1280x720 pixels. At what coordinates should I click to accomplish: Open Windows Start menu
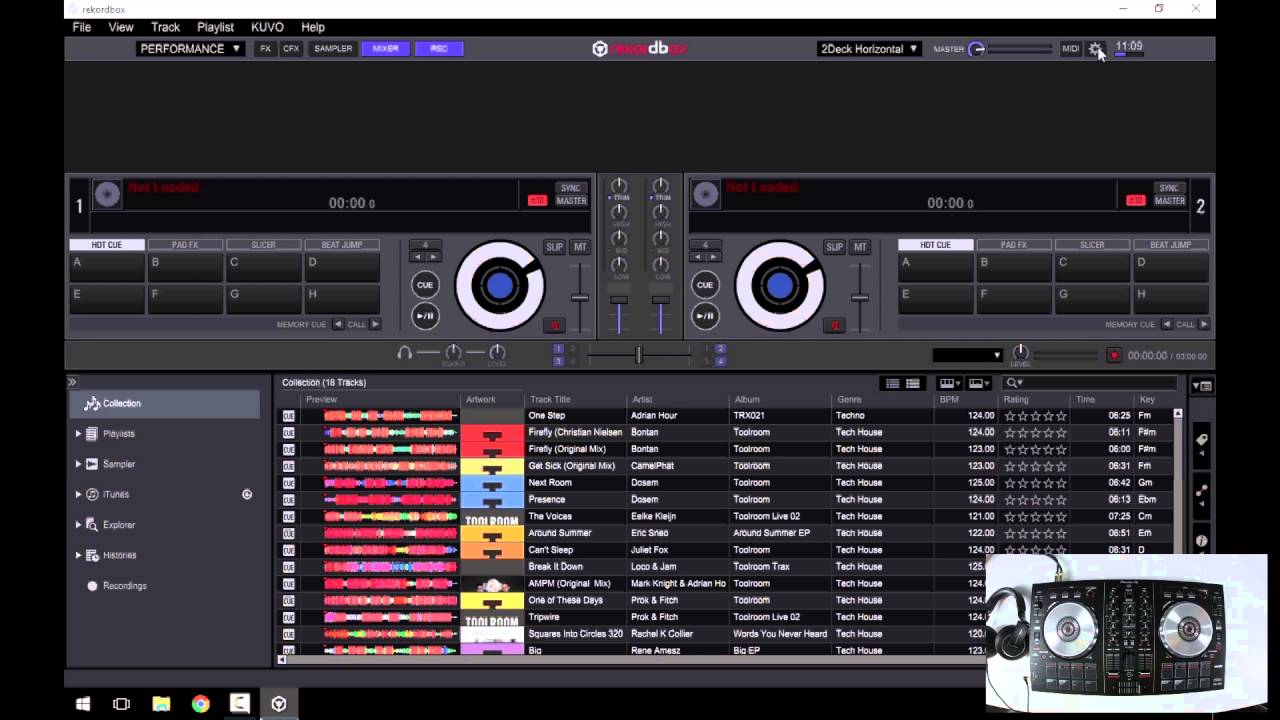coord(83,704)
